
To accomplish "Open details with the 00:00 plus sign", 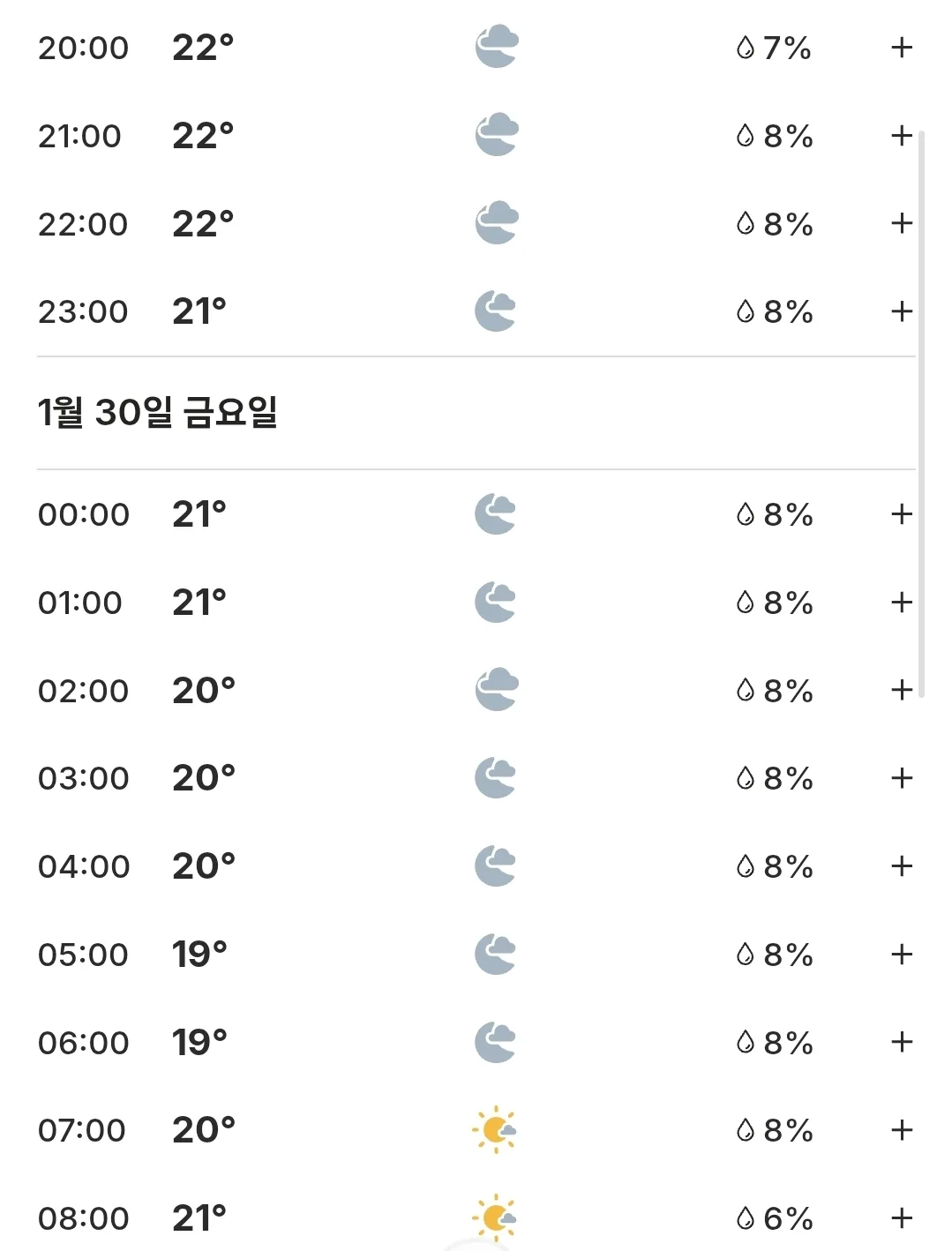I will (901, 514).
